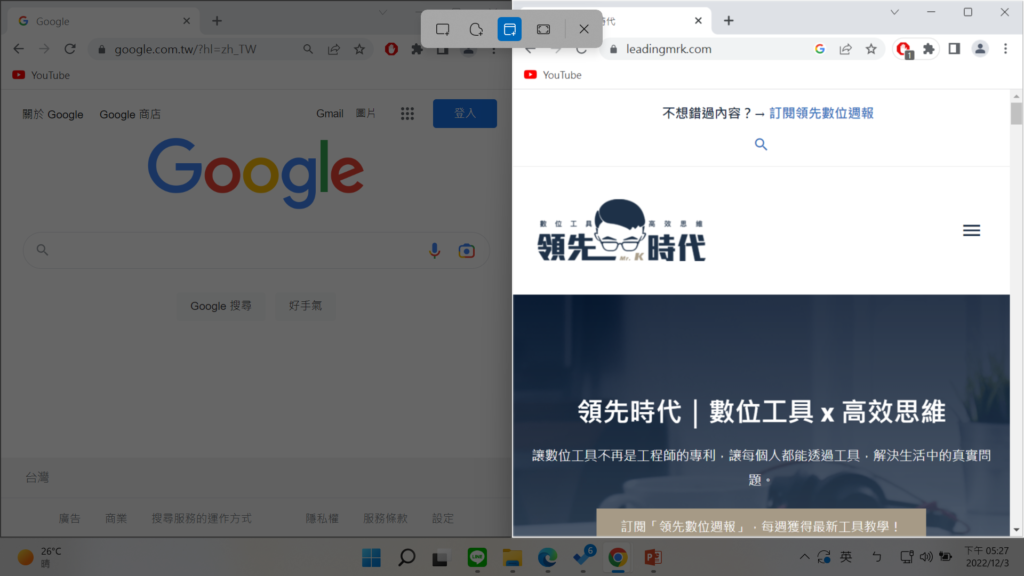Open the 圖片 images link
1024x576 pixels.
366,114
